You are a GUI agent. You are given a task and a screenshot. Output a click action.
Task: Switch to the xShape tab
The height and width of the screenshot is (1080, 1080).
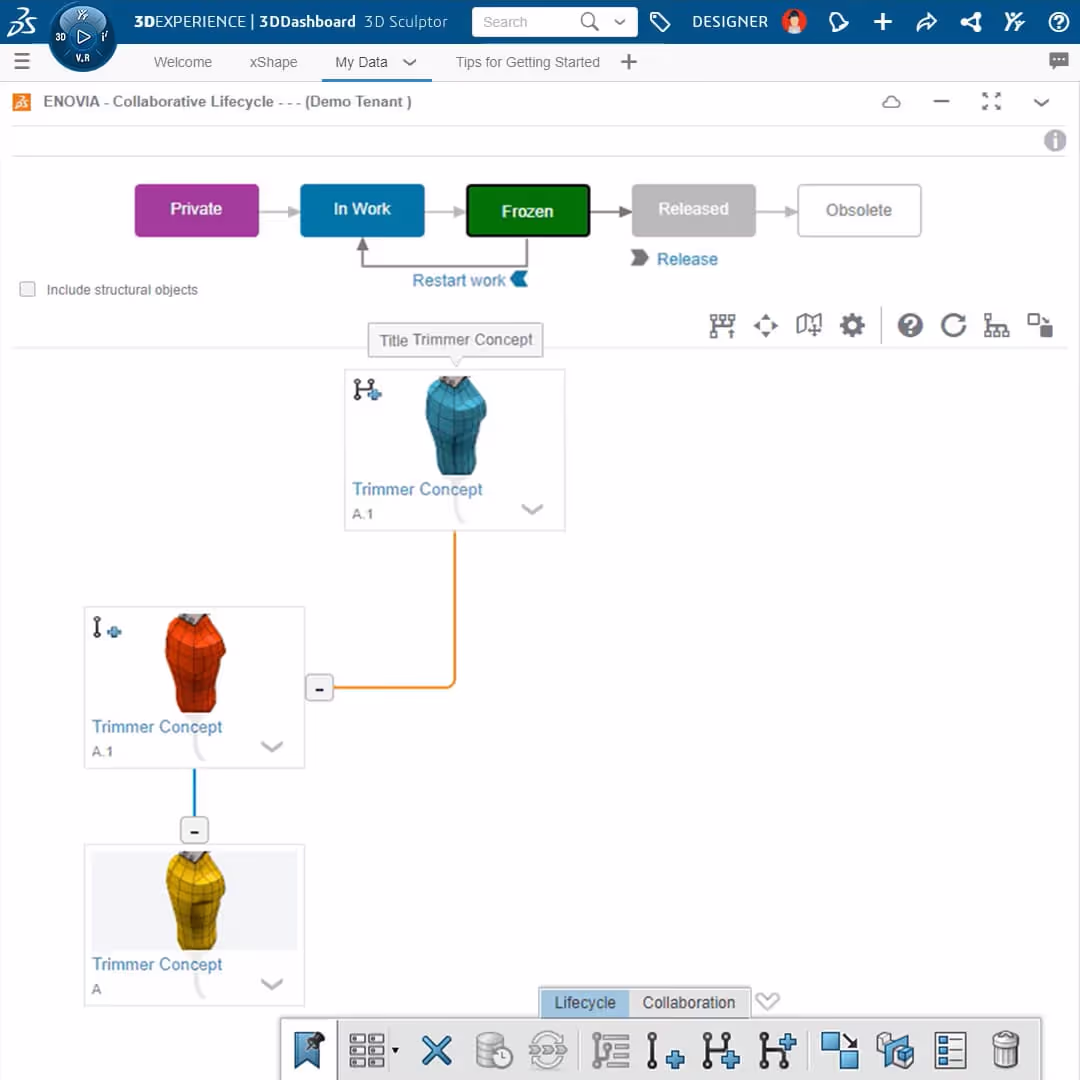coord(273,62)
